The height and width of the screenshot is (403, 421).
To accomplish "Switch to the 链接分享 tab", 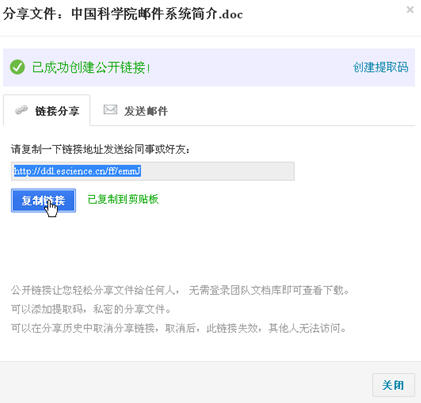I will (x=47, y=111).
